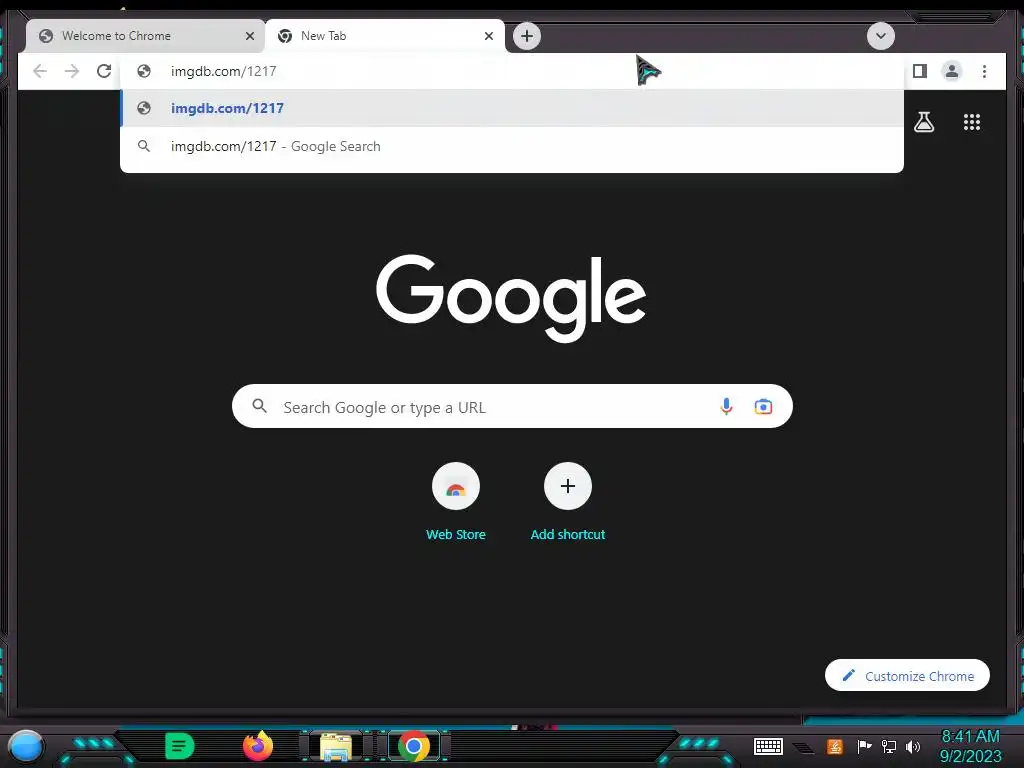Click the search magnifier in Google box
The height and width of the screenshot is (768, 1024).
click(x=259, y=406)
